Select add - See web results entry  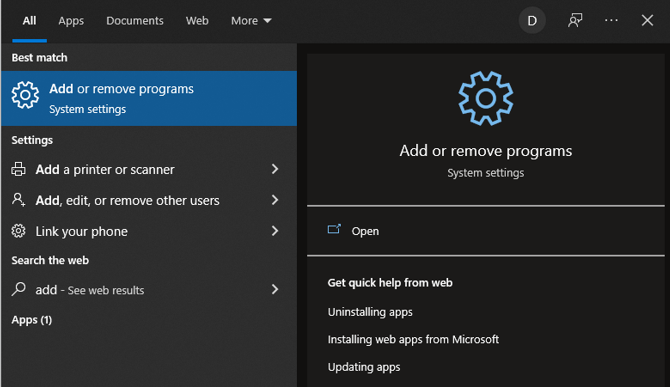pos(149,290)
